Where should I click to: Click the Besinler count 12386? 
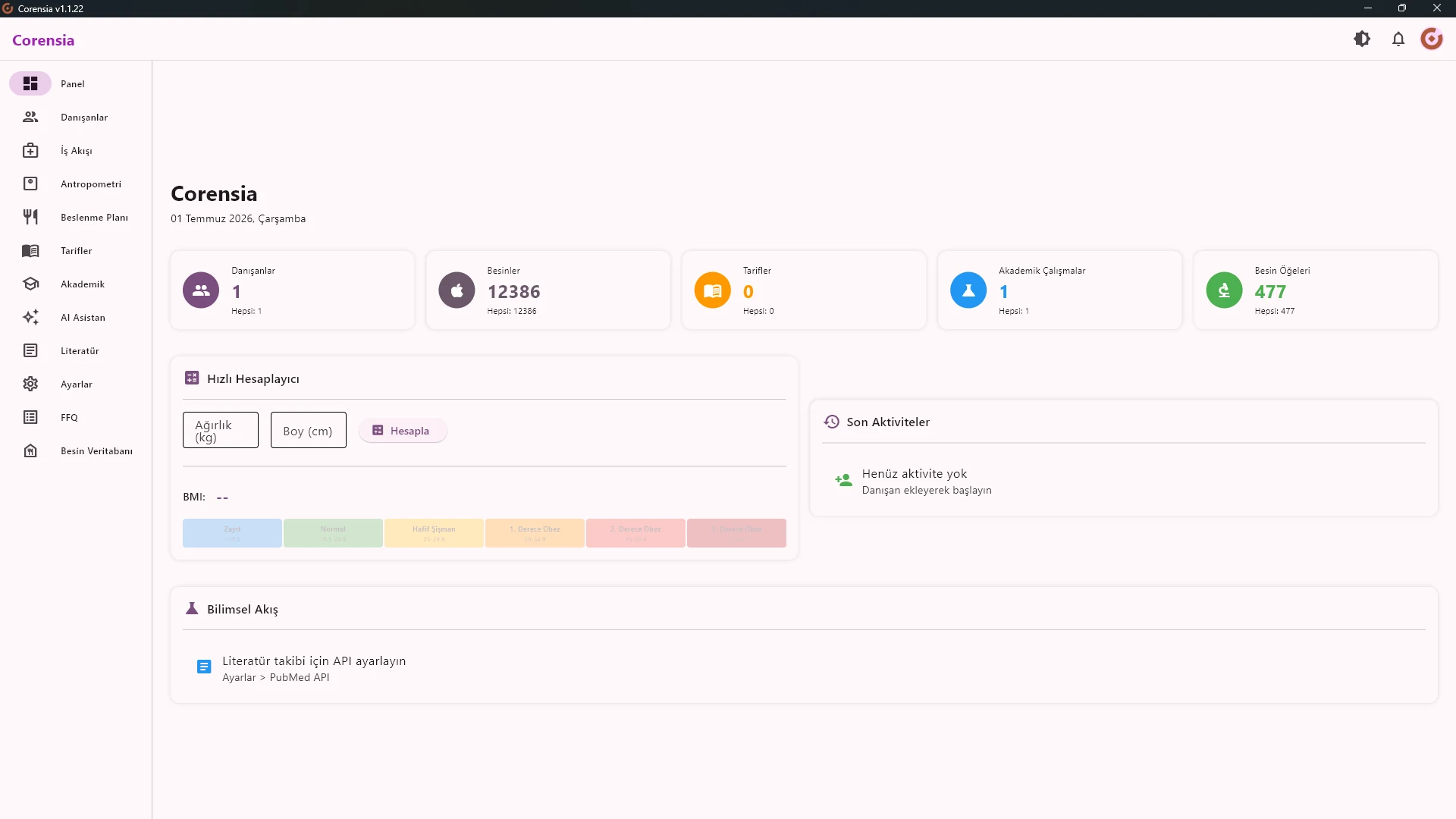[x=514, y=291]
